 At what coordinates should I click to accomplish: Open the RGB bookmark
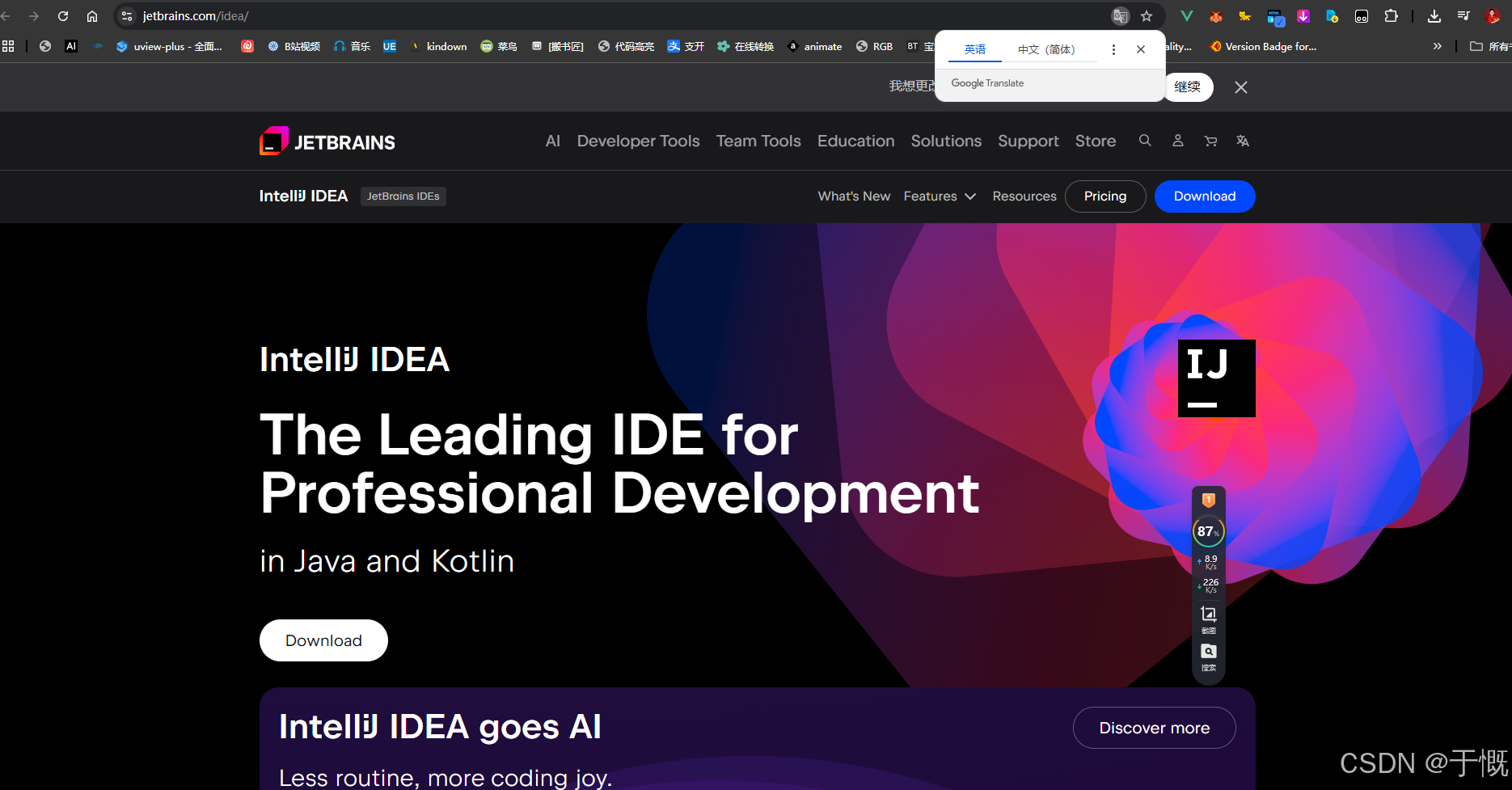point(874,46)
